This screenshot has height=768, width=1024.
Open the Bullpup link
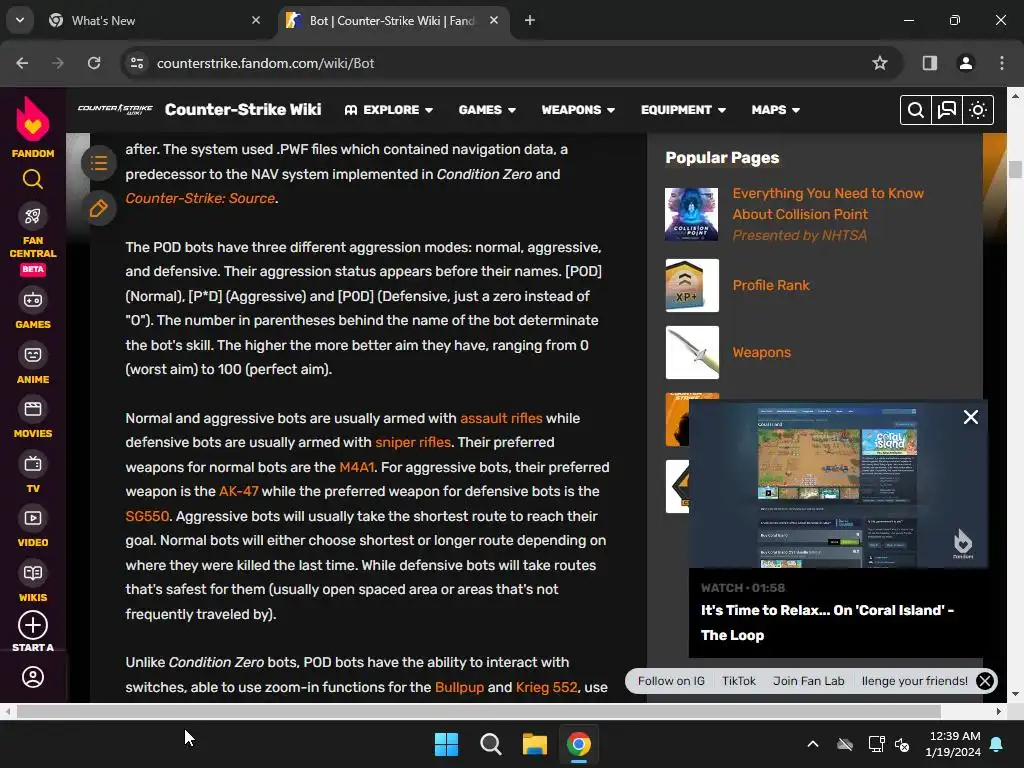coord(459,687)
